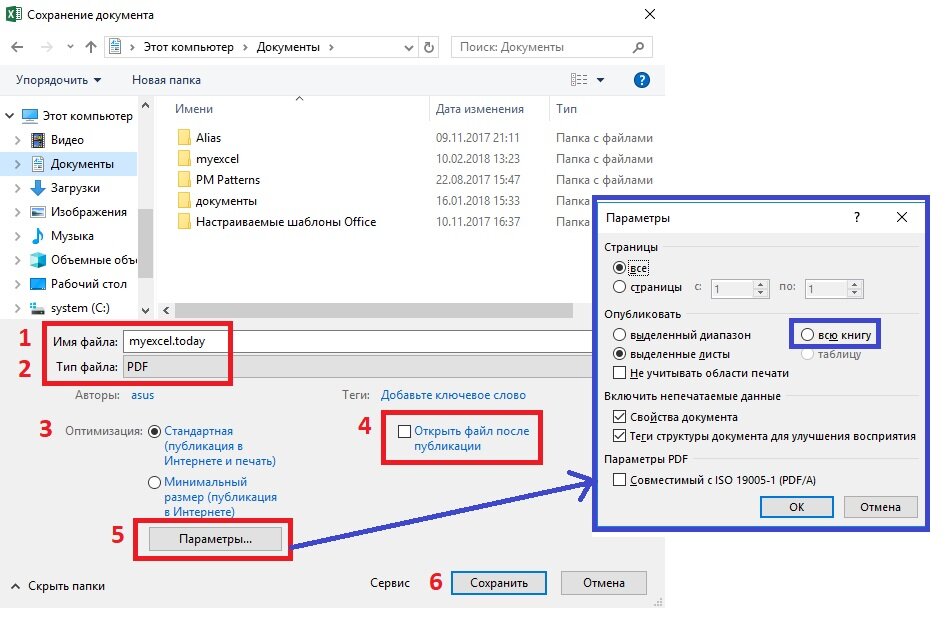Click the PM Patterns folder icon
This screenshot has height=625, width=946.
(x=184, y=180)
